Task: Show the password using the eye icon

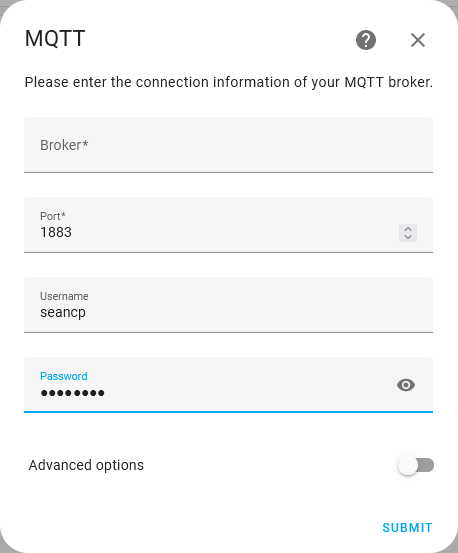Action: point(406,385)
